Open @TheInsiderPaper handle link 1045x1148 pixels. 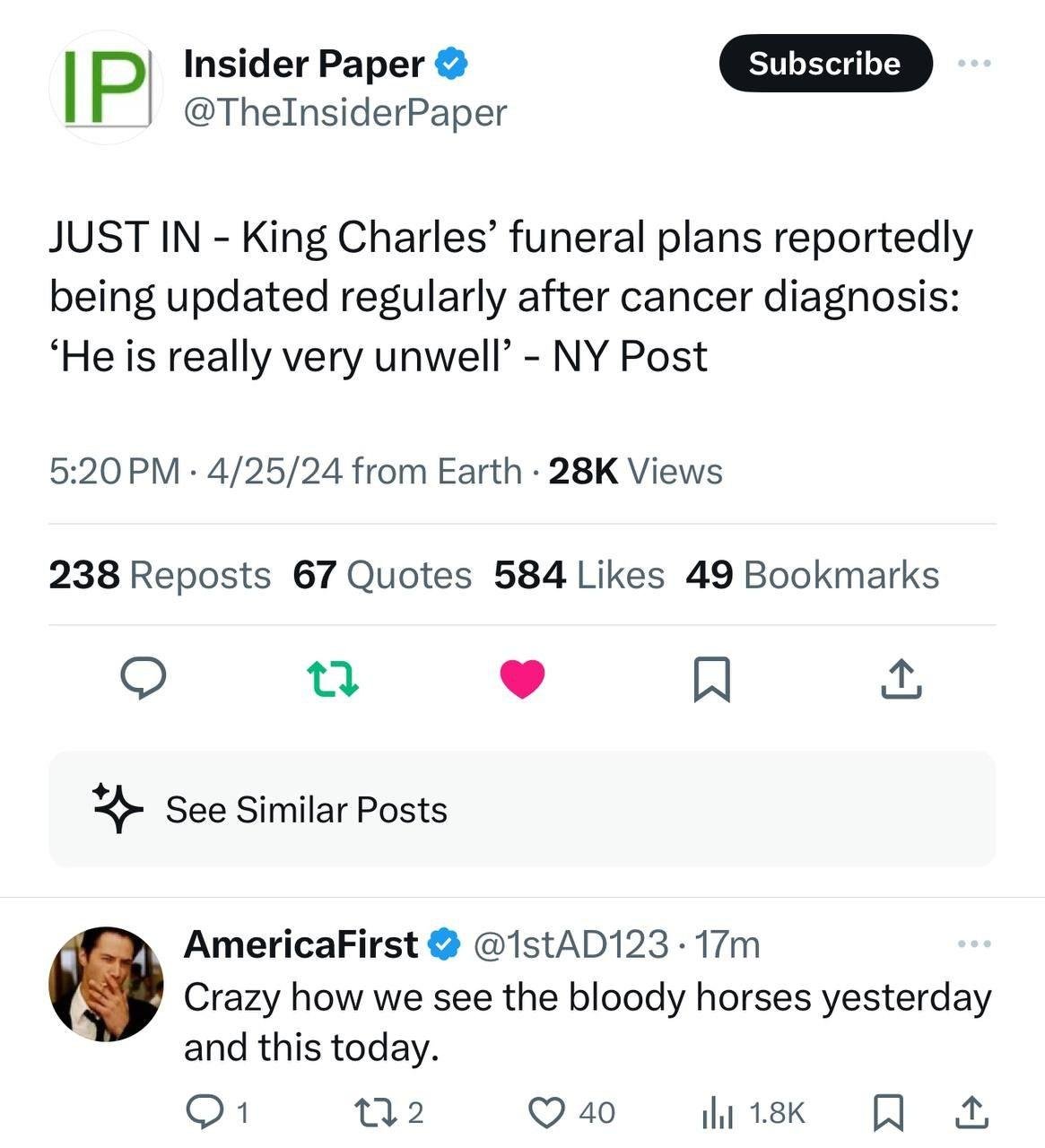point(344,113)
